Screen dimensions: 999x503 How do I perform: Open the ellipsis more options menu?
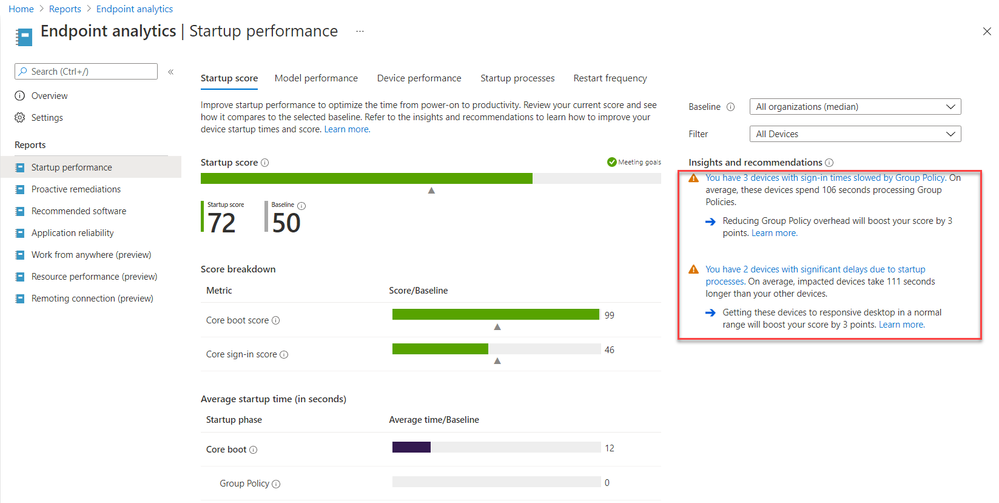coord(360,31)
